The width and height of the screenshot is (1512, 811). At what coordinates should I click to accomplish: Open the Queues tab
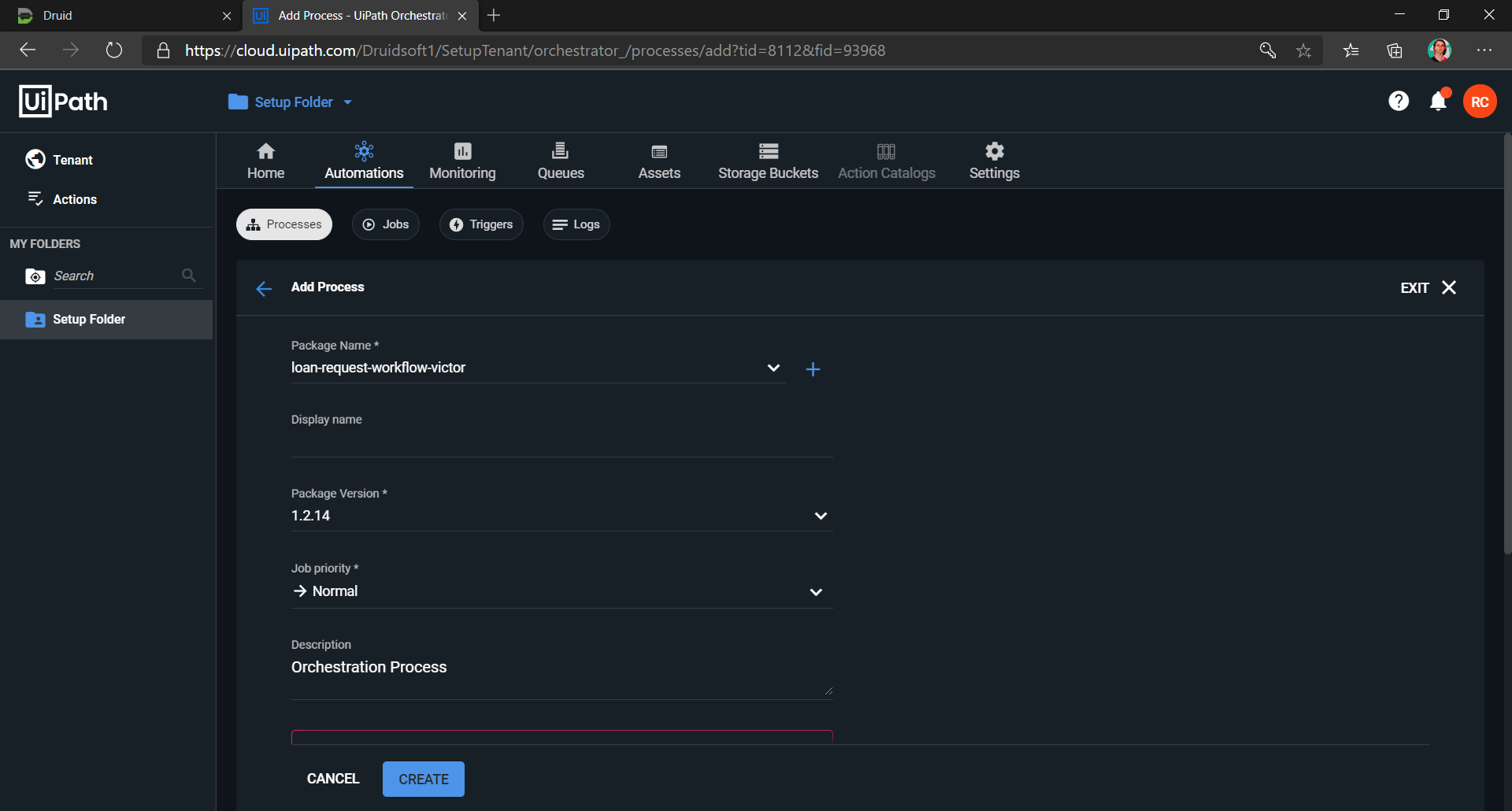point(561,161)
